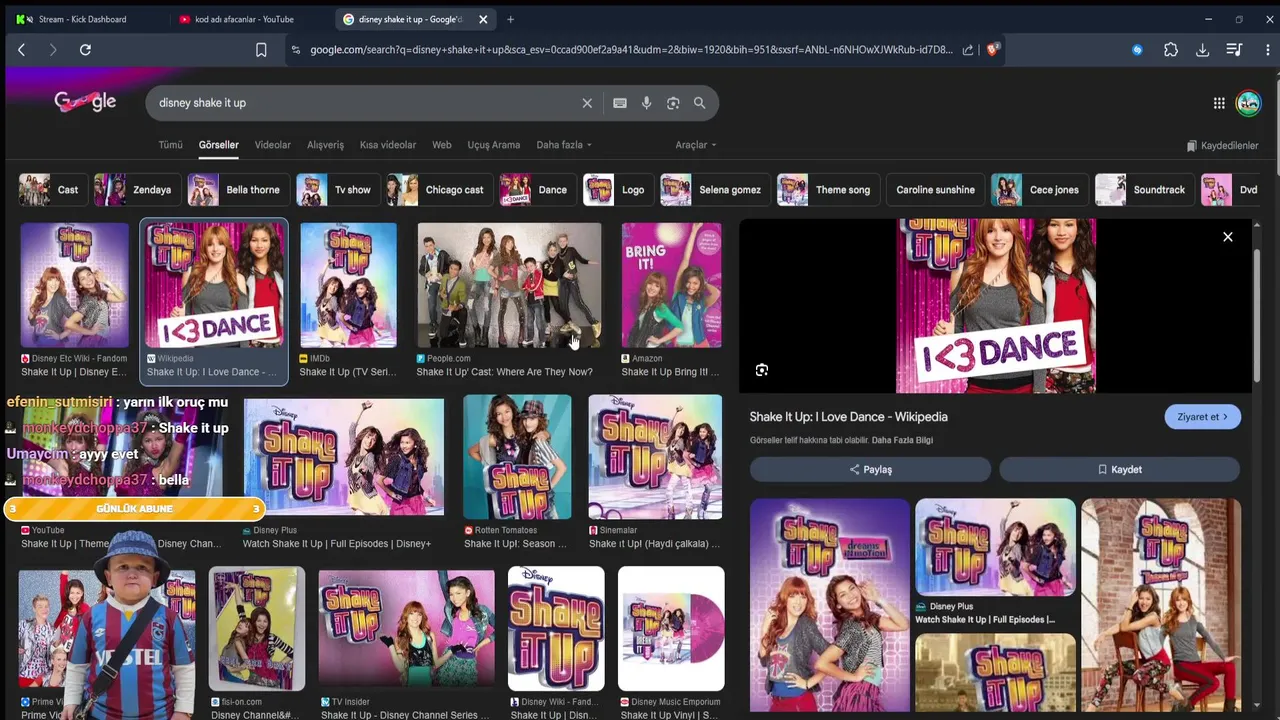This screenshot has width=1280, height=720.
Task: Close the 'disney shake it up' tab
Action: tap(483, 19)
